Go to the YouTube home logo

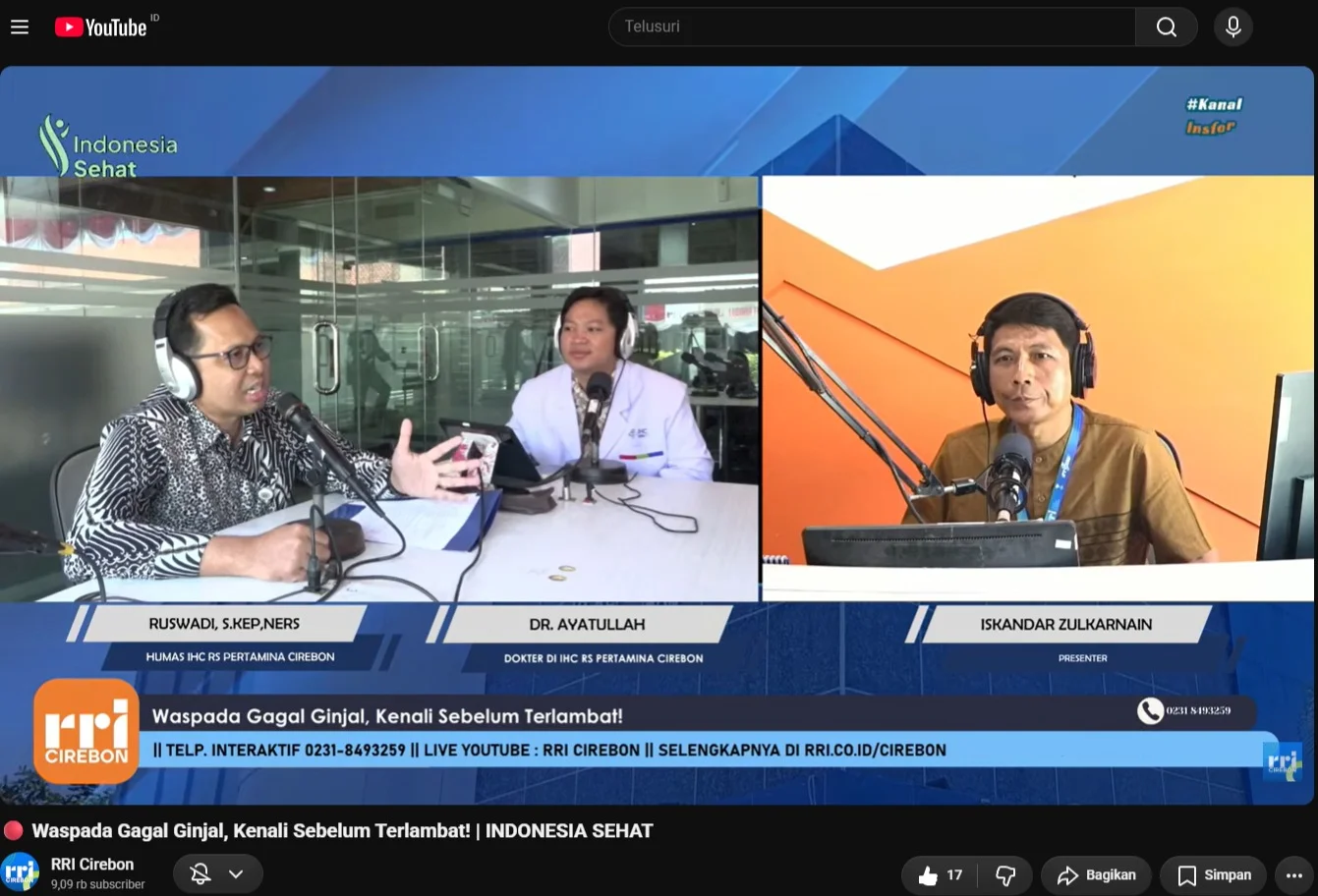[x=100, y=27]
